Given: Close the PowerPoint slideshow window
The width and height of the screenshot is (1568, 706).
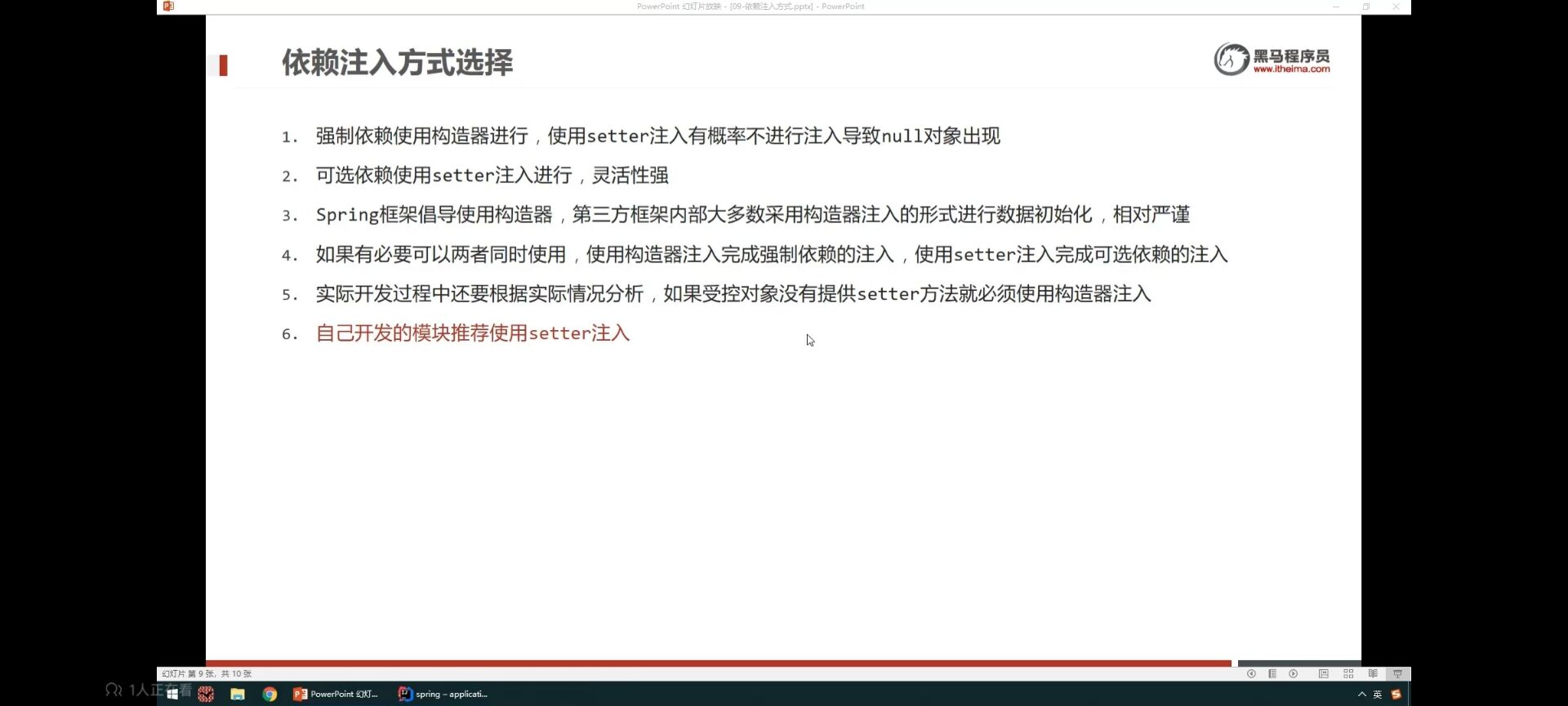Looking at the screenshot, I should click(1396, 7).
